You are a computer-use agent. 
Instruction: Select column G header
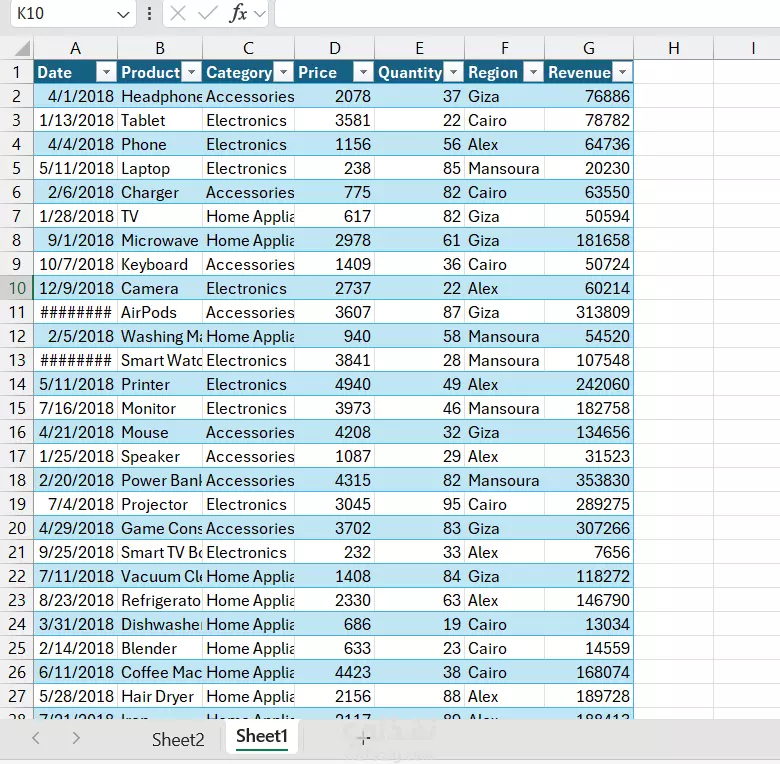click(x=589, y=48)
